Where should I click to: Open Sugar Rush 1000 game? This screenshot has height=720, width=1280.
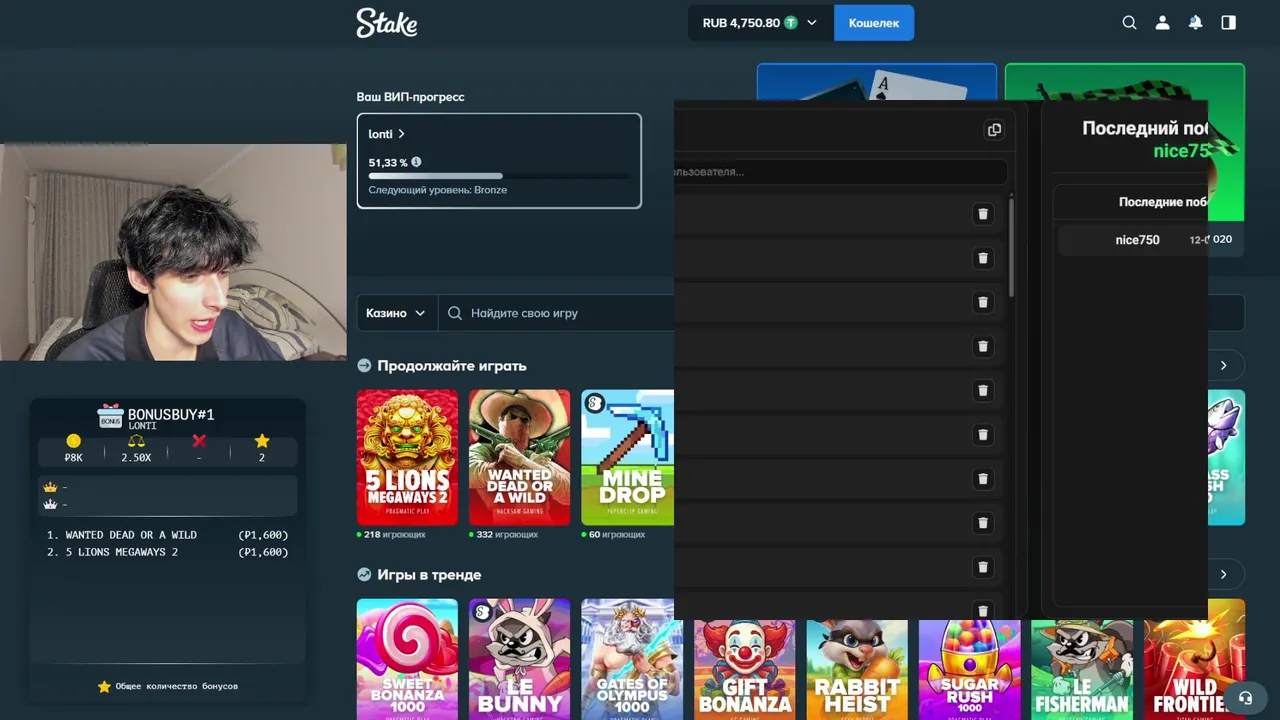(969, 670)
